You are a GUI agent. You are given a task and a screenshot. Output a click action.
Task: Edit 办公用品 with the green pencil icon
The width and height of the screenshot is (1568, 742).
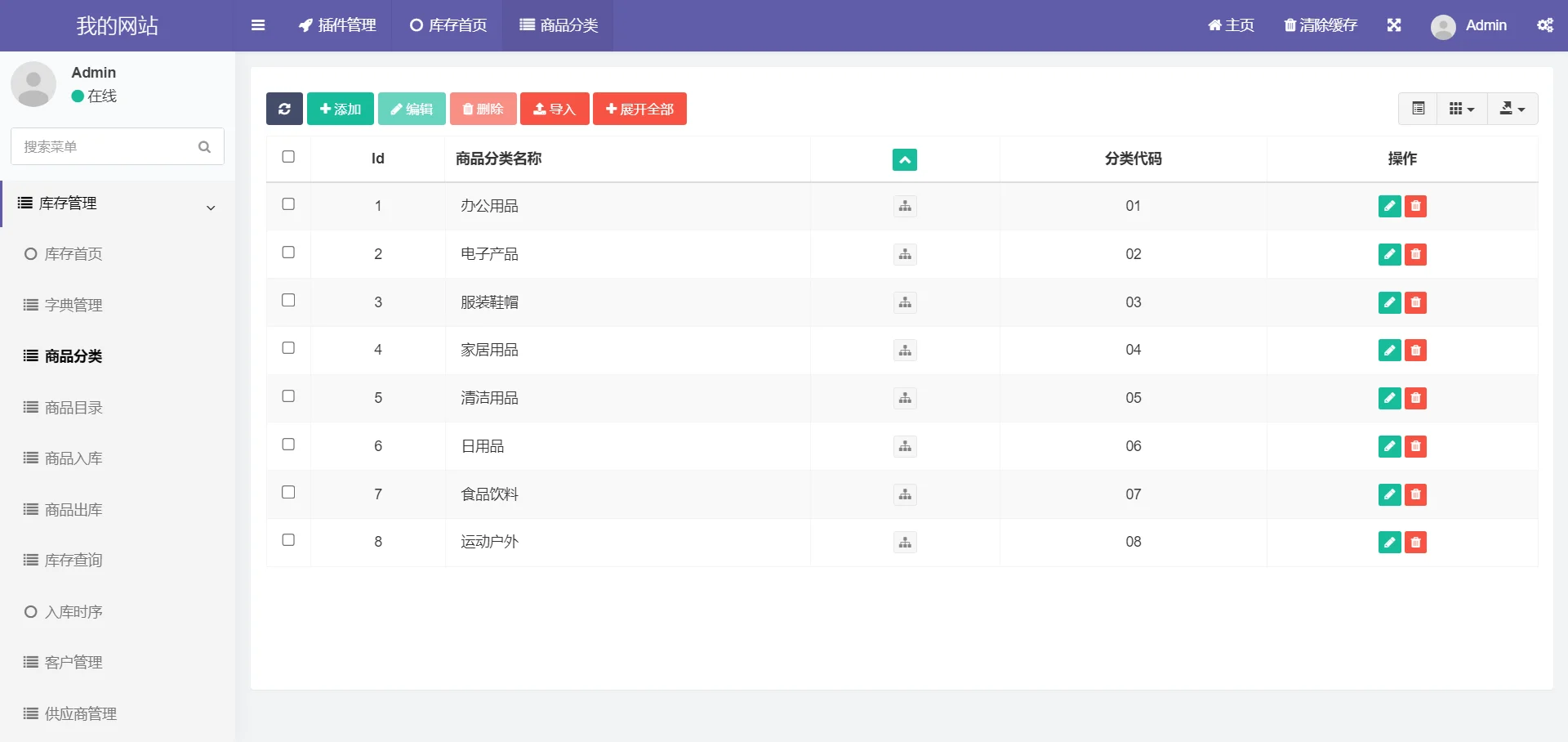pyautogui.click(x=1389, y=206)
